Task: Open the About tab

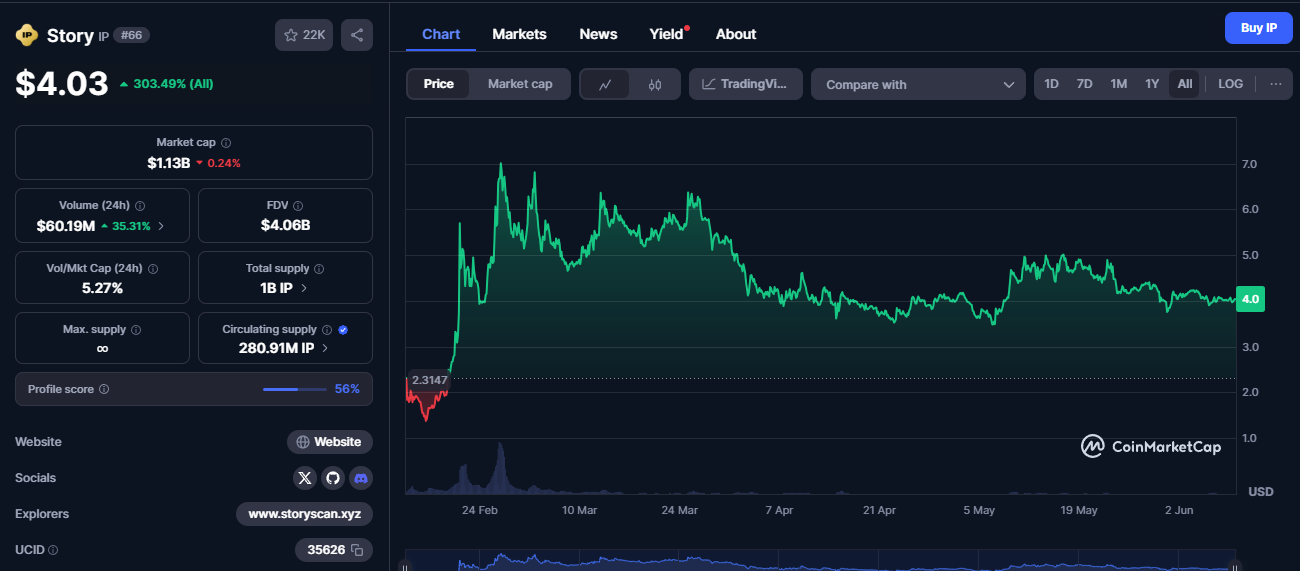Action: click(736, 34)
